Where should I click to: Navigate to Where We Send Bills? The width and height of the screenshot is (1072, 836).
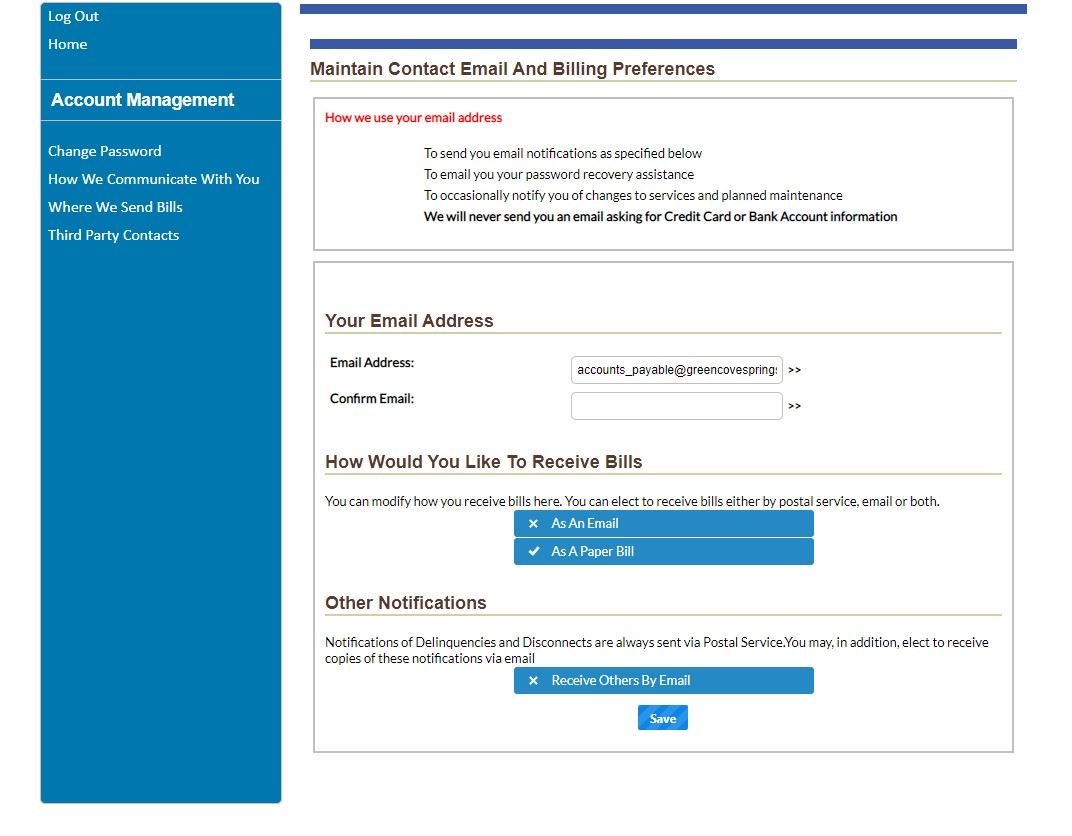click(115, 207)
